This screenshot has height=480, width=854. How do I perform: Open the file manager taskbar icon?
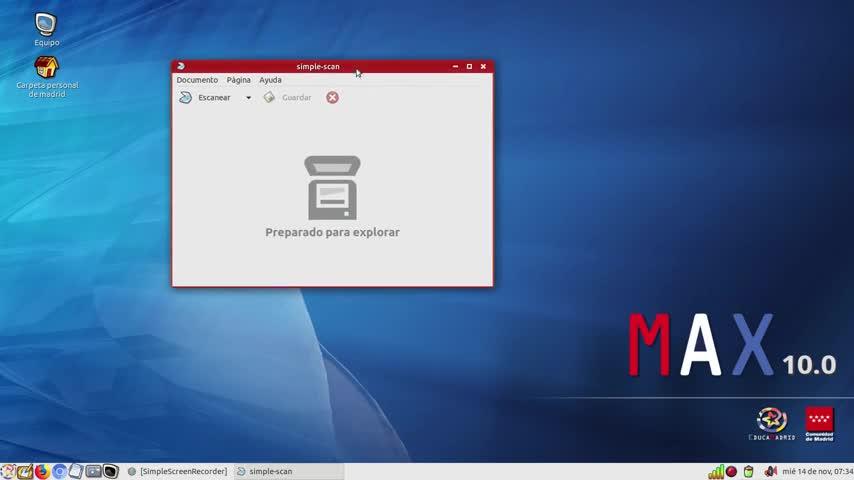(76, 471)
